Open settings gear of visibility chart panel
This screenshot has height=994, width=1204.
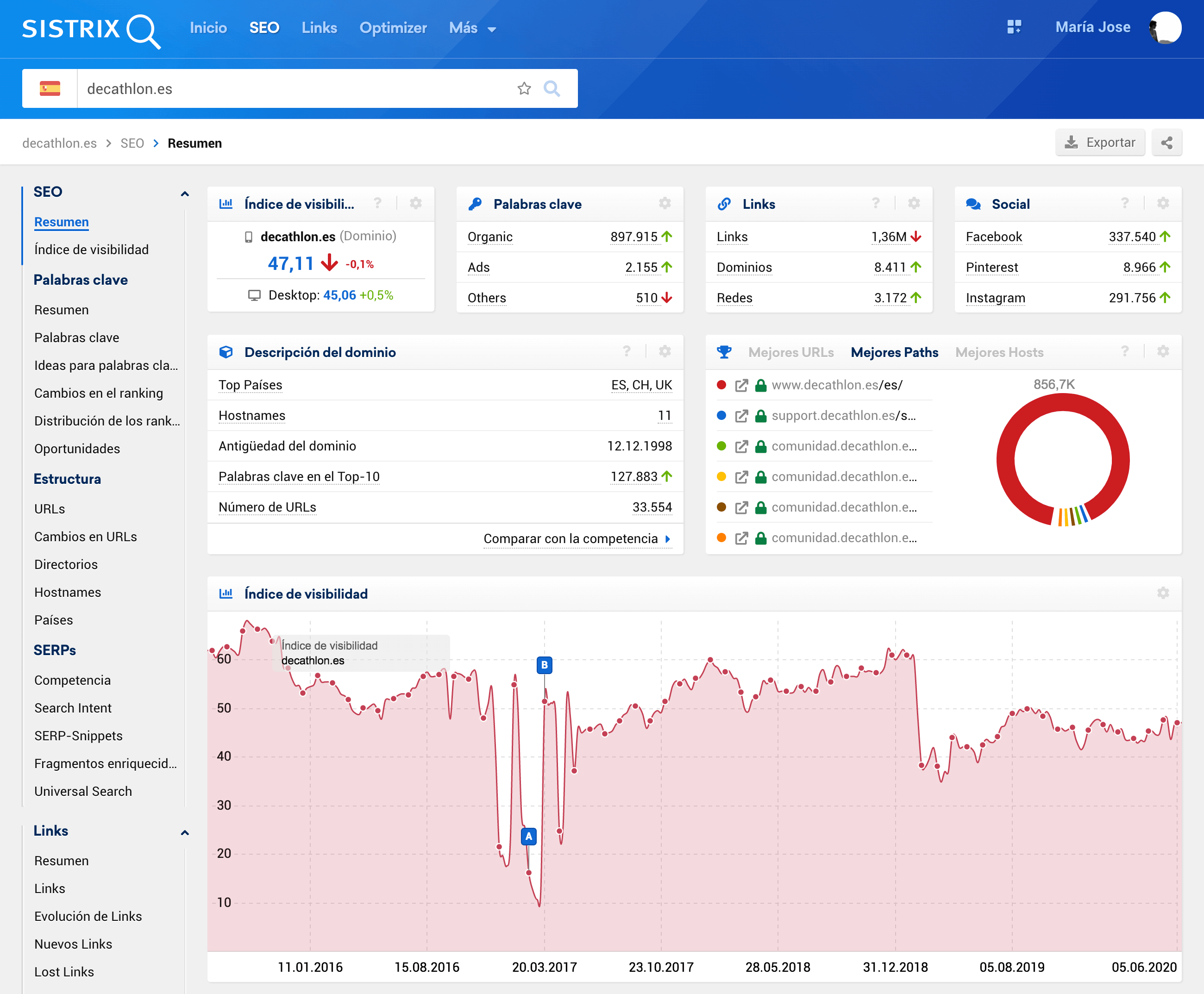point(1162,593)
